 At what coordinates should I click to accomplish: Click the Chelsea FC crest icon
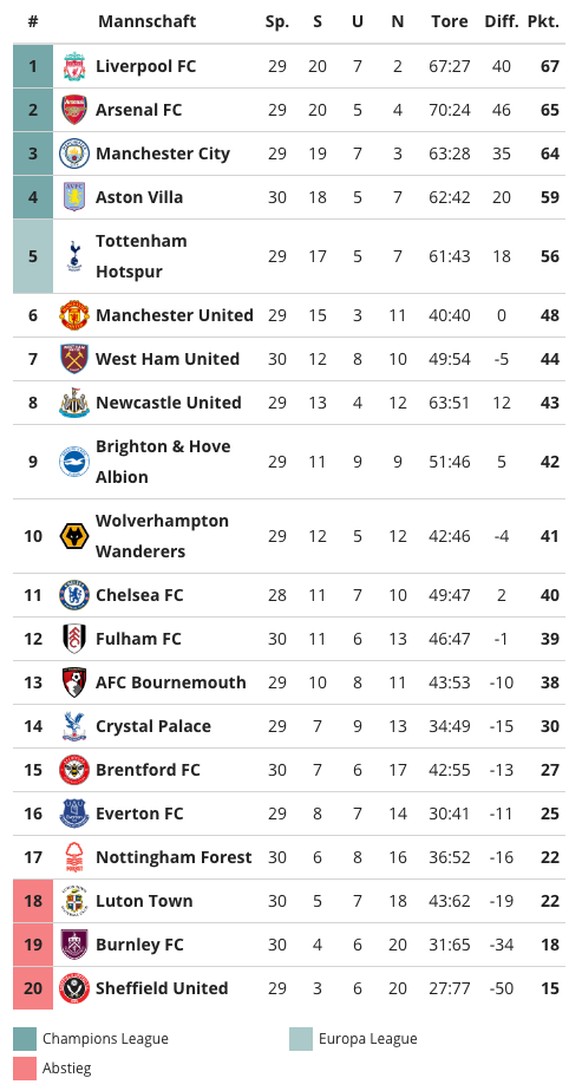tap(74, 596)
